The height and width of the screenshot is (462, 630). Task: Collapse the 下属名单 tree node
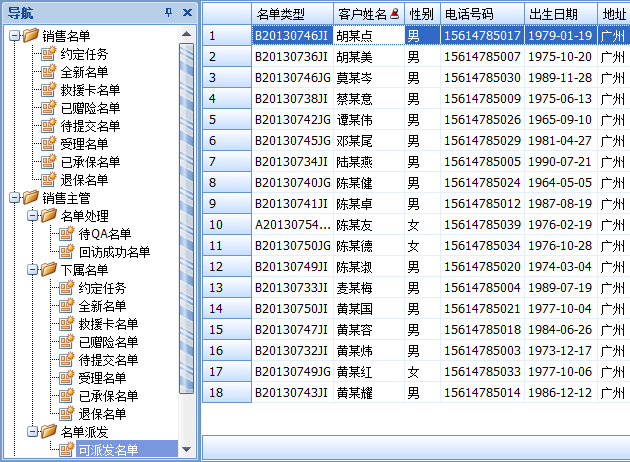(x=31, y=270)
